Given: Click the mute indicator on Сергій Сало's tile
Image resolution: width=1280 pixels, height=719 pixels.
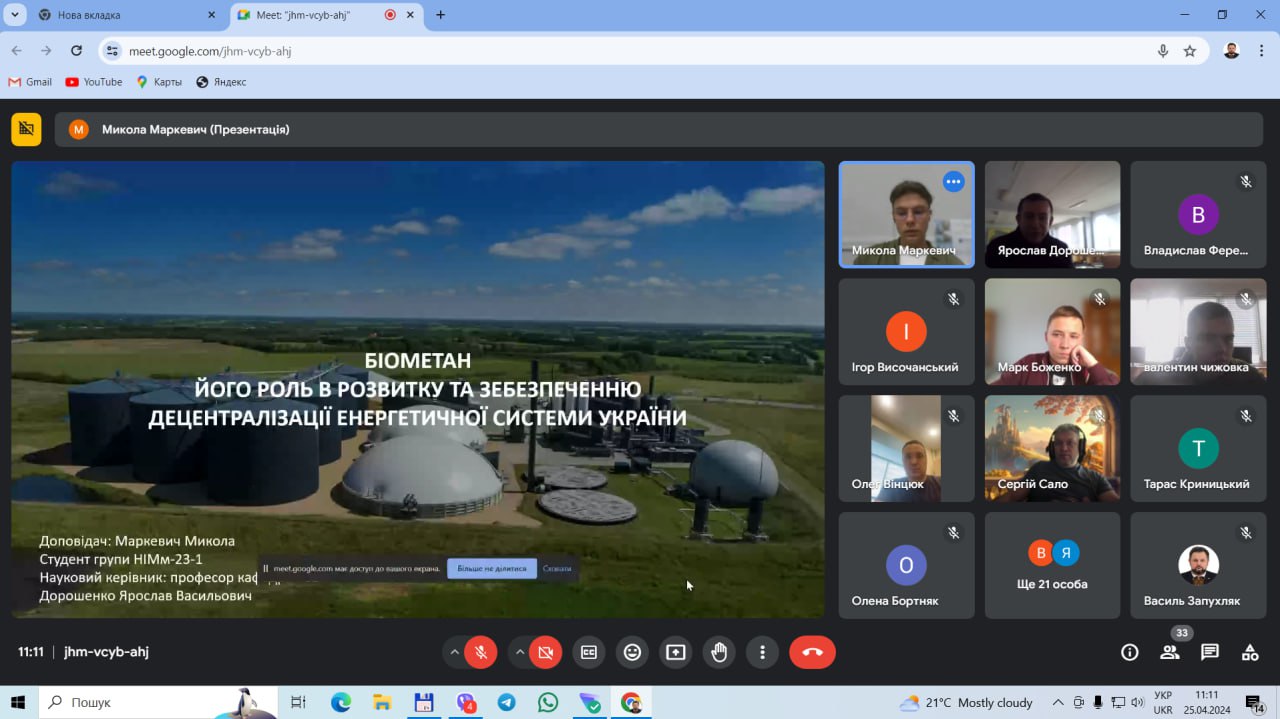Looking at the screenshot, I should coord(1099,415).
